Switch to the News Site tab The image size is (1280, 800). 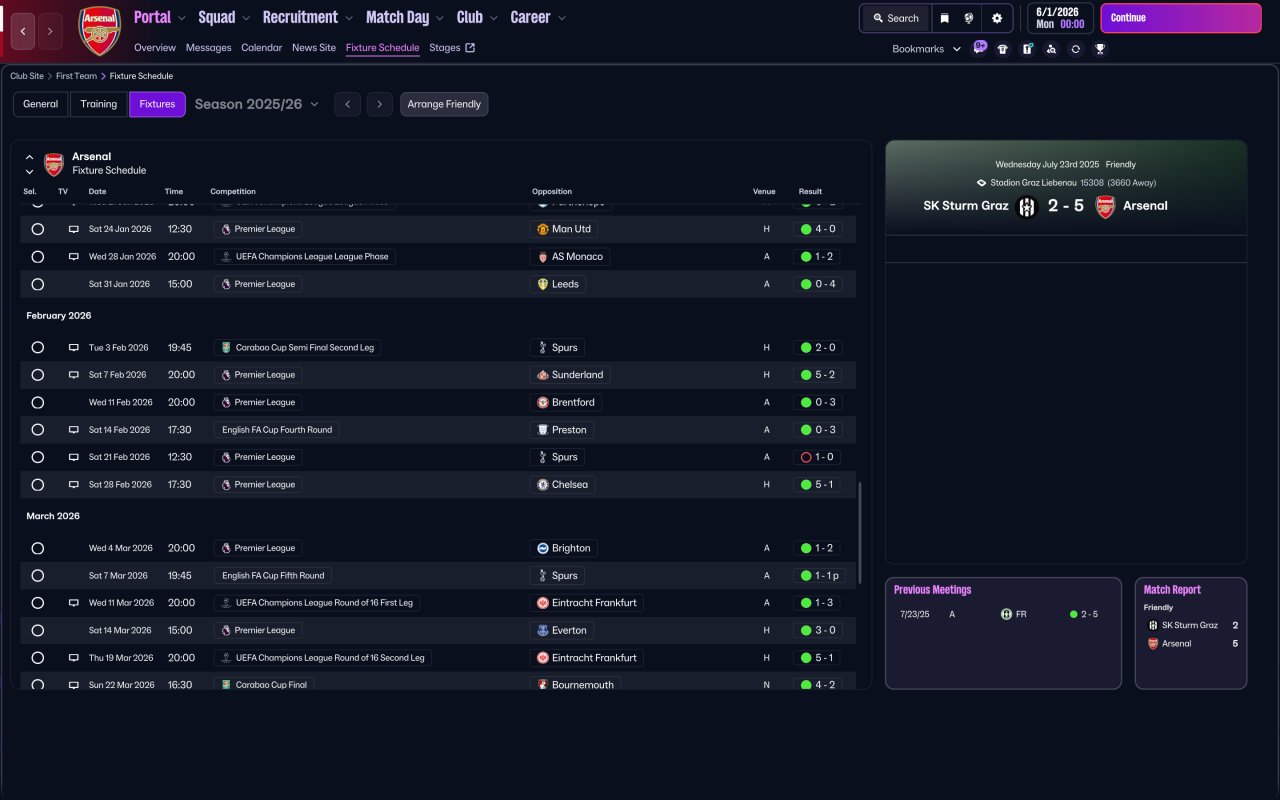(314, 48)
